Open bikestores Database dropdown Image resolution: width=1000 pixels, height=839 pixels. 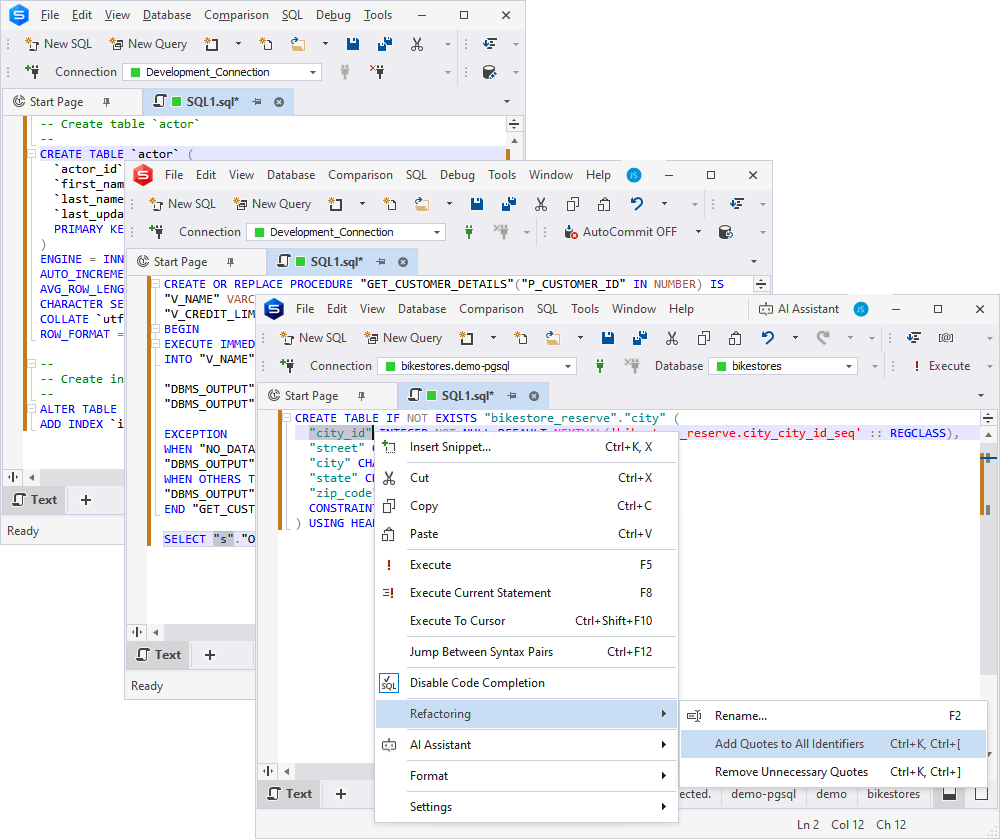(848, 367)
